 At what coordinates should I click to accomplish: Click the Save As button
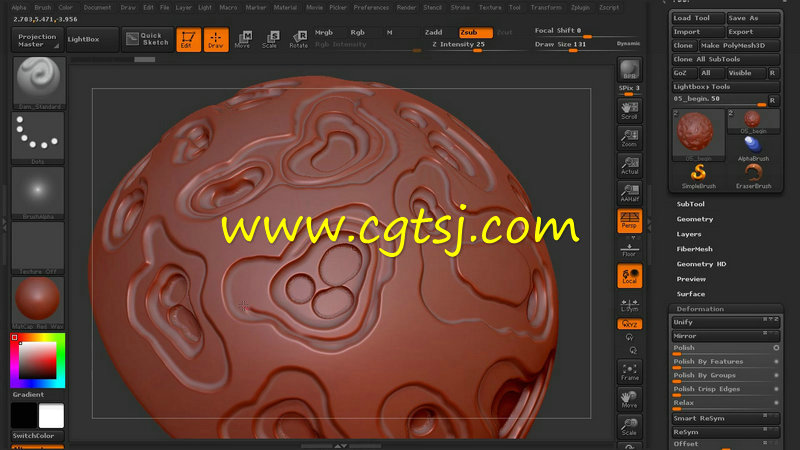[x=753, y=18]
